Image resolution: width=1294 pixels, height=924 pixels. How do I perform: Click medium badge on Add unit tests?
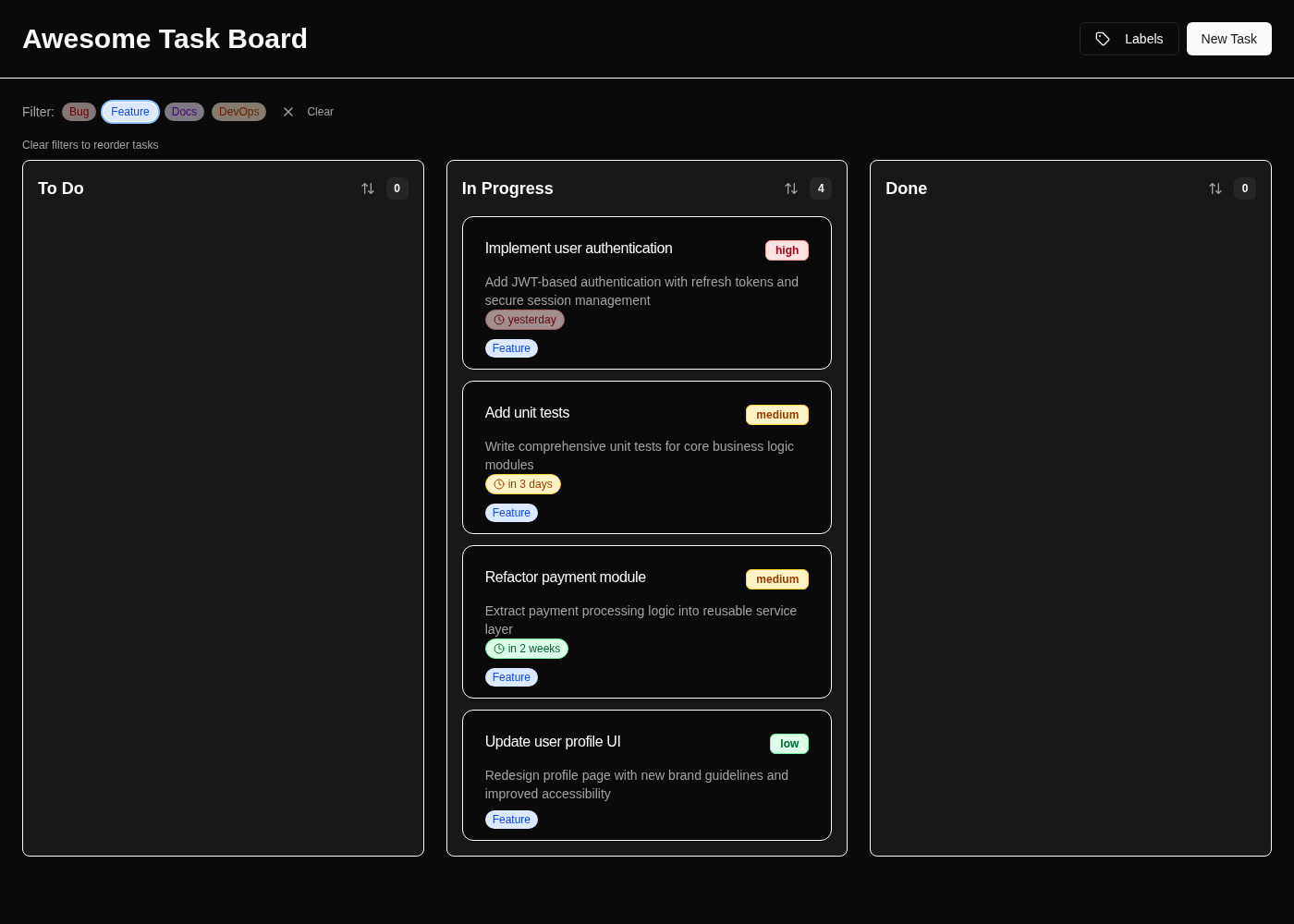777,415
